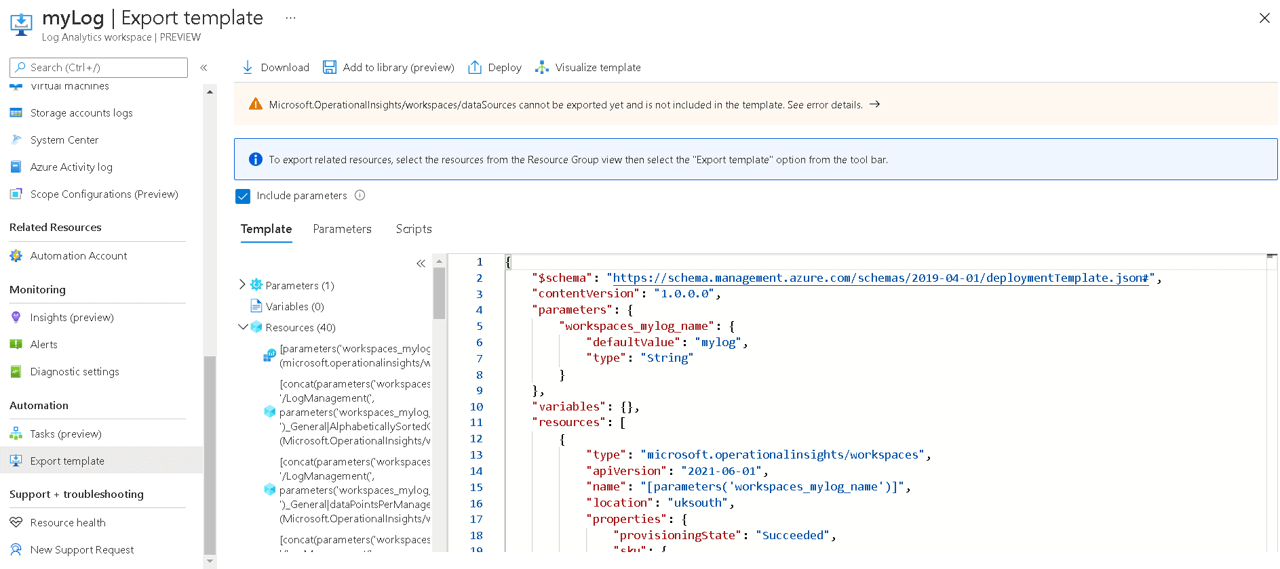Click the "defaultValue": "mylog" code line
The height and width of the screenshot is (569, 1280).
(667, 342)
